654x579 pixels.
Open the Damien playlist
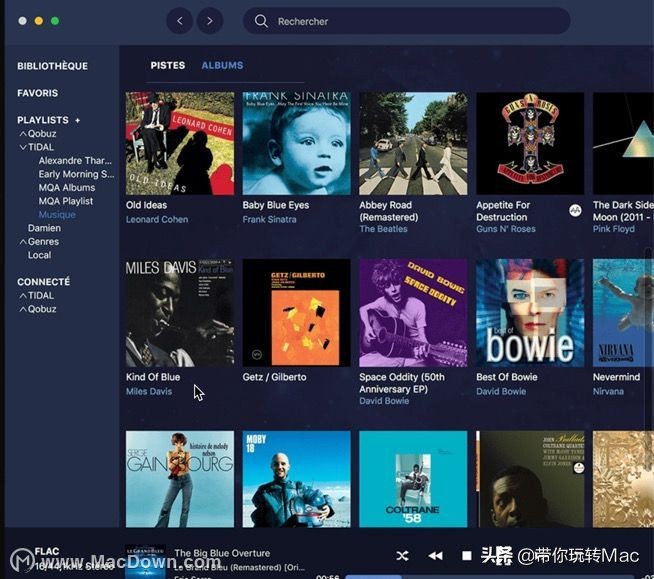tap(44, 228)
